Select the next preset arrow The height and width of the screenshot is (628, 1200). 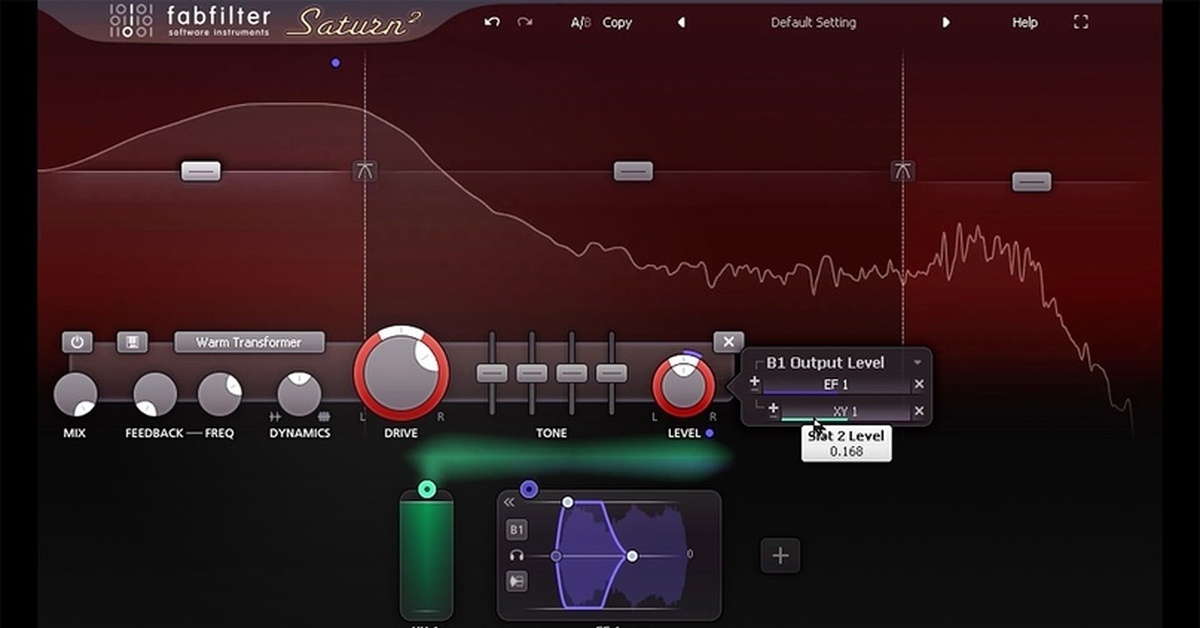pyautogui.click(x=946, y=22)
